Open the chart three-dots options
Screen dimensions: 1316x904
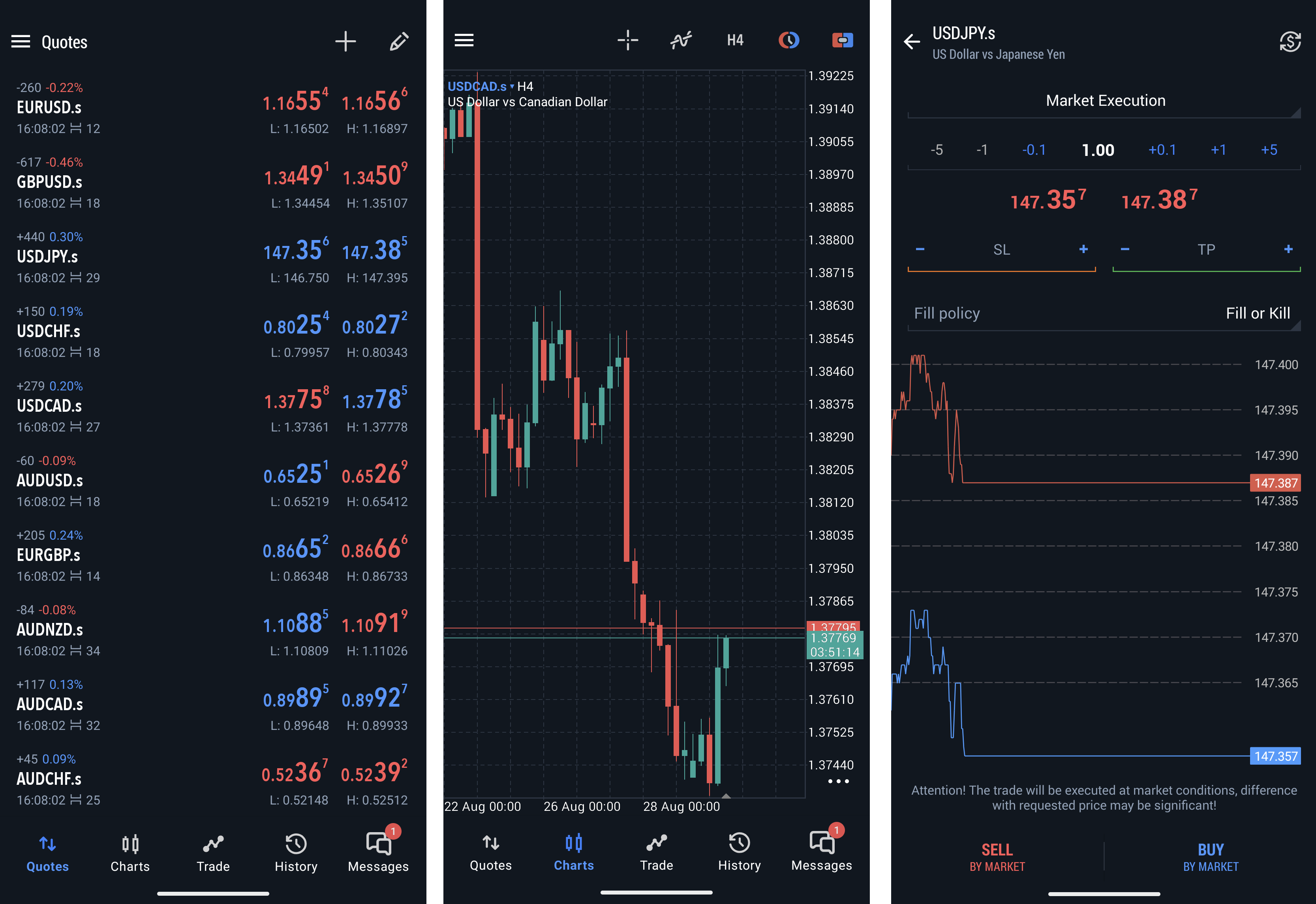(838, 781)
